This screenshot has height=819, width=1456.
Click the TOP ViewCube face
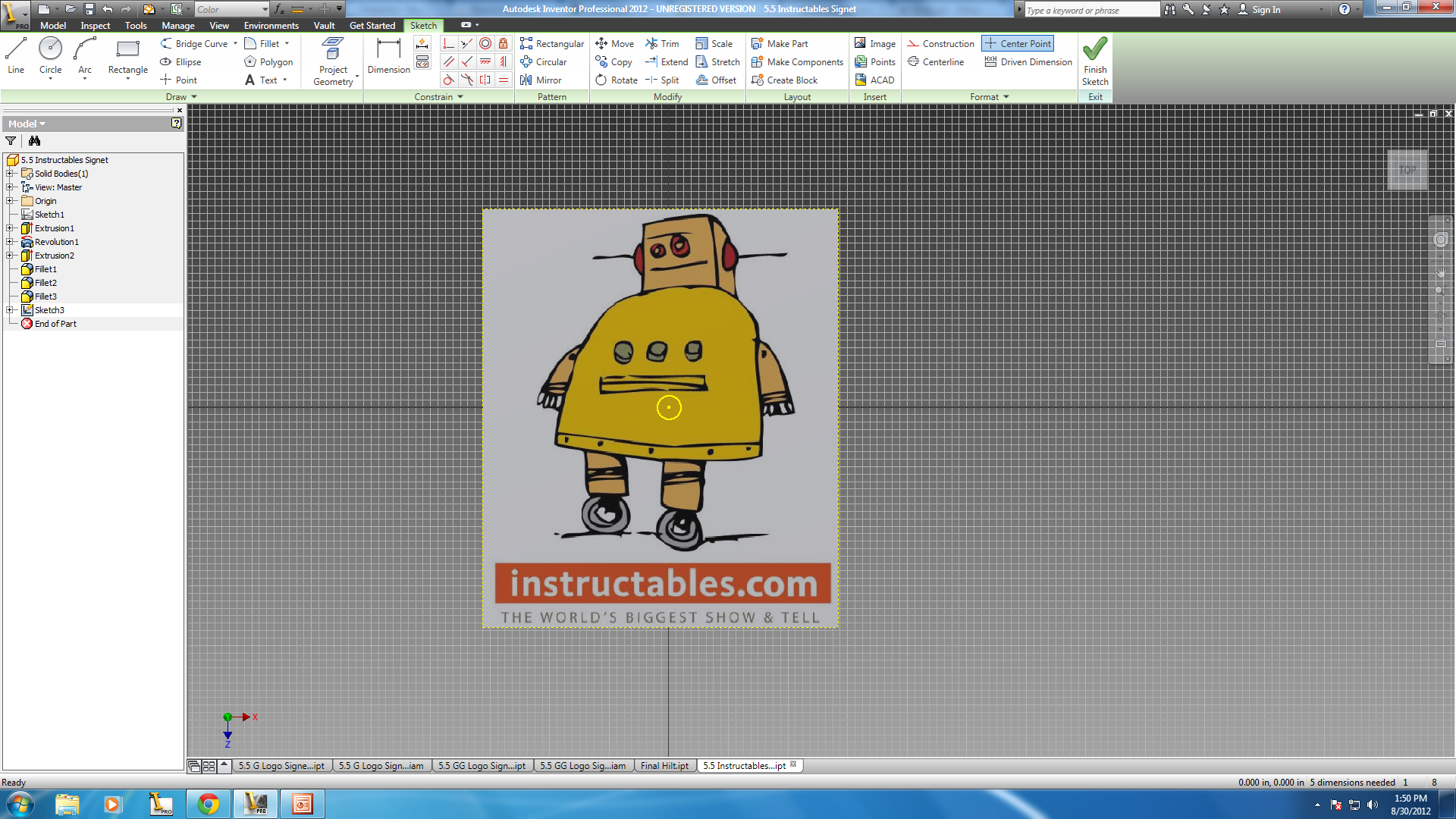[x=1407, y=170]
